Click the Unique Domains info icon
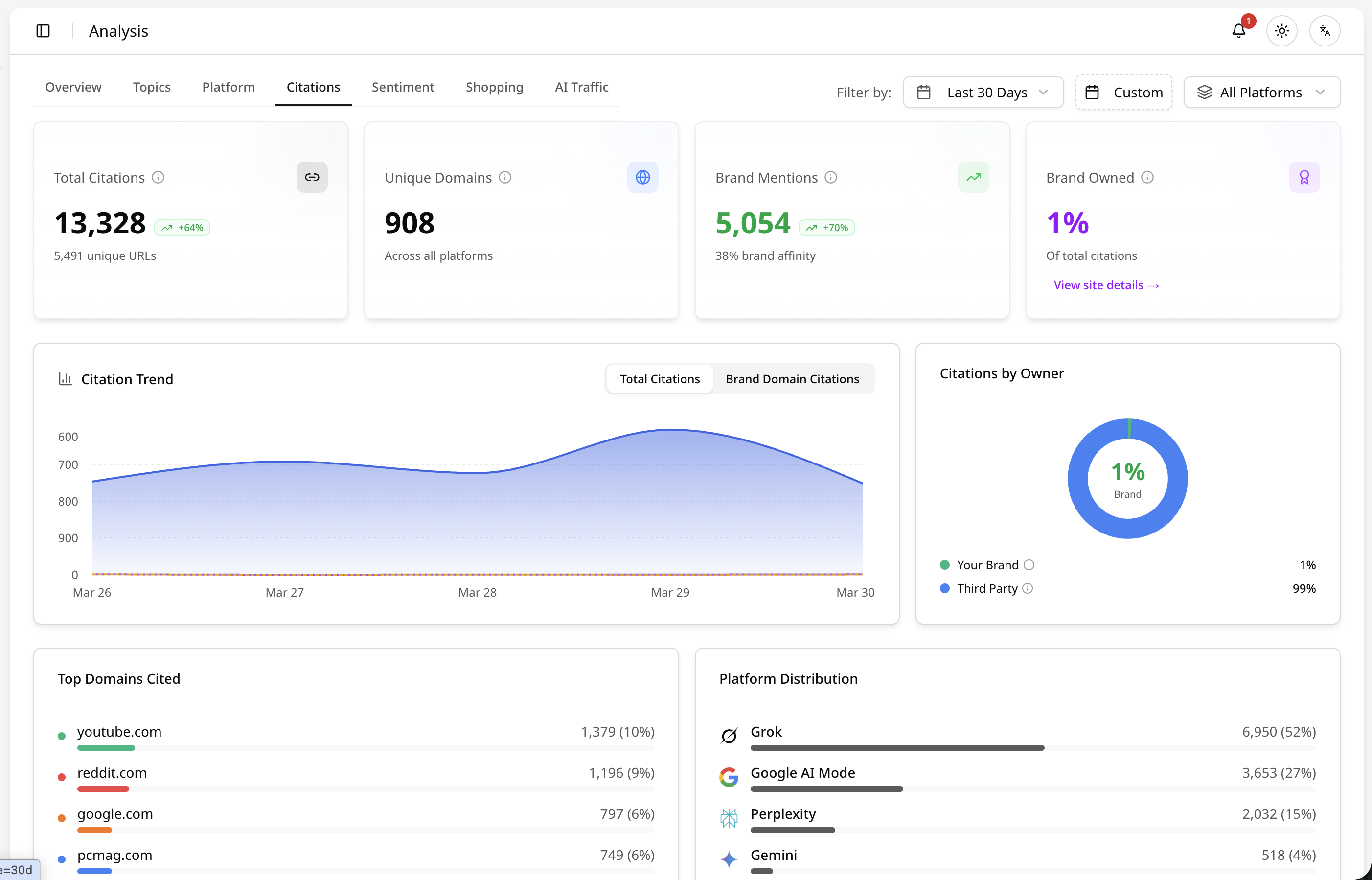This screenshot has height=880, width=1372. [x=505, y=178]
